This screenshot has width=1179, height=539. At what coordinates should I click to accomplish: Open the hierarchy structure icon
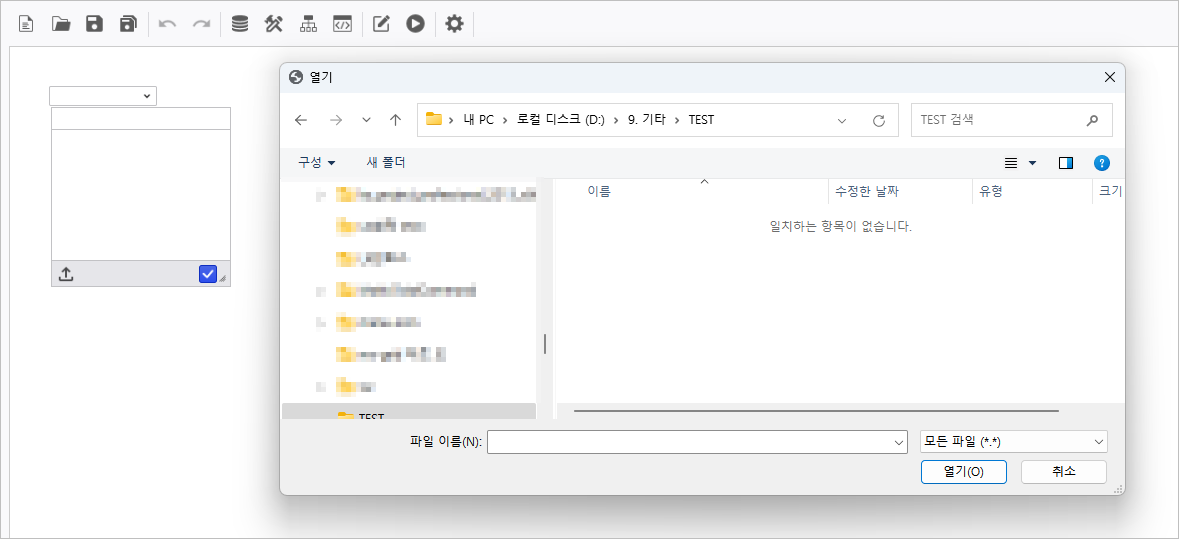308,23
